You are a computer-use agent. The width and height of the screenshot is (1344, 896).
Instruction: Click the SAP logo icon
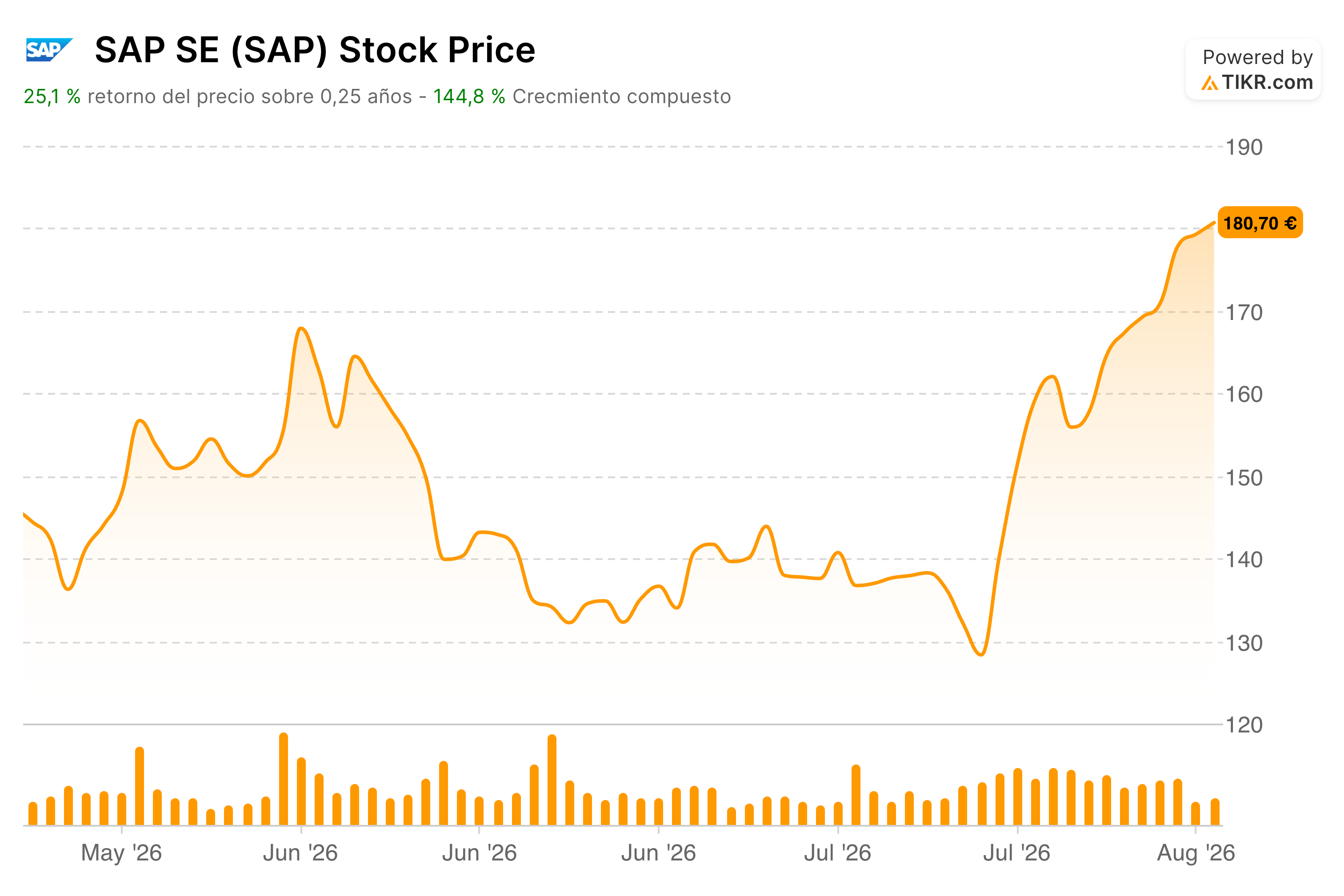49,50
